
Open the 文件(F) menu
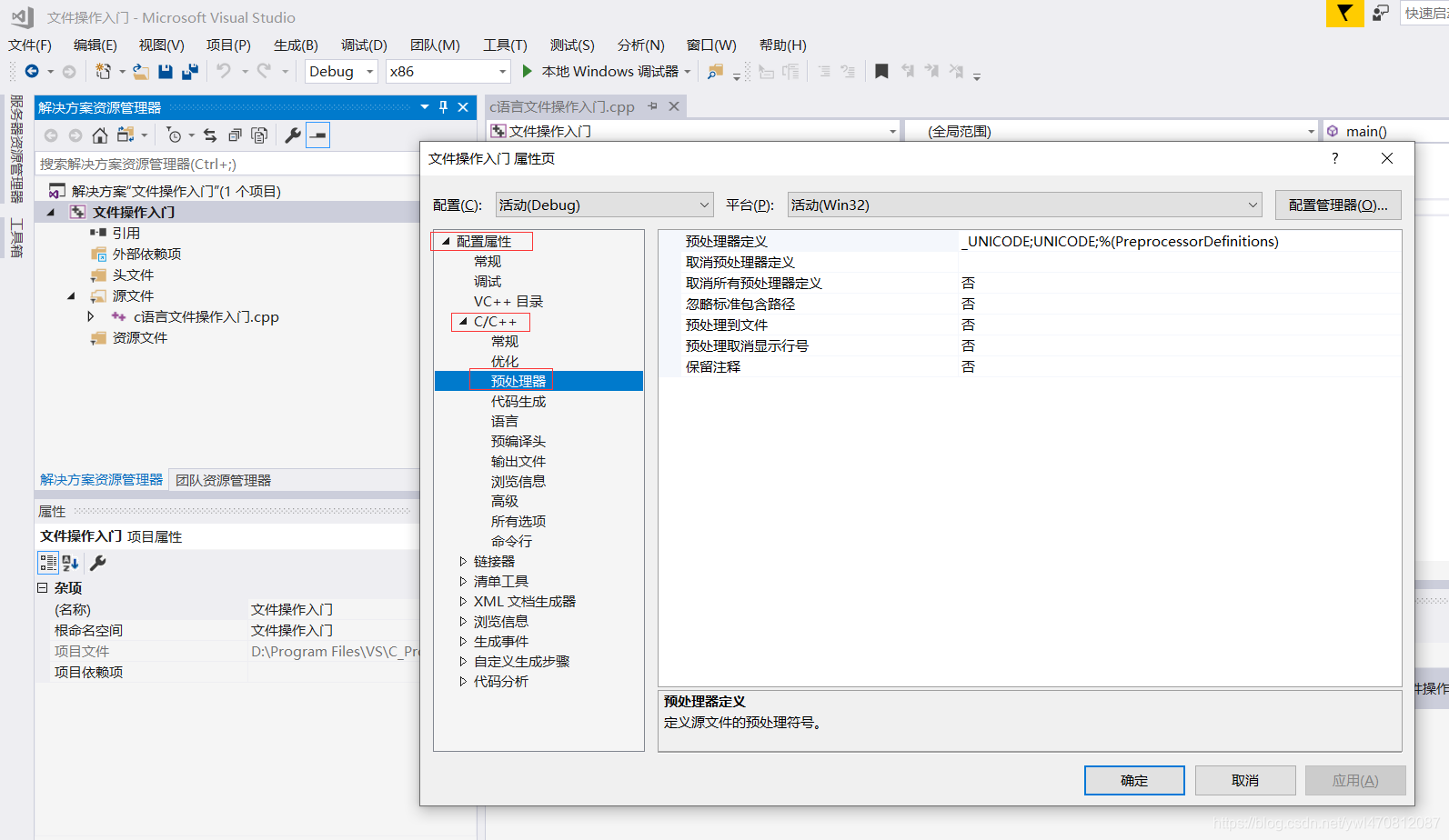30,45
